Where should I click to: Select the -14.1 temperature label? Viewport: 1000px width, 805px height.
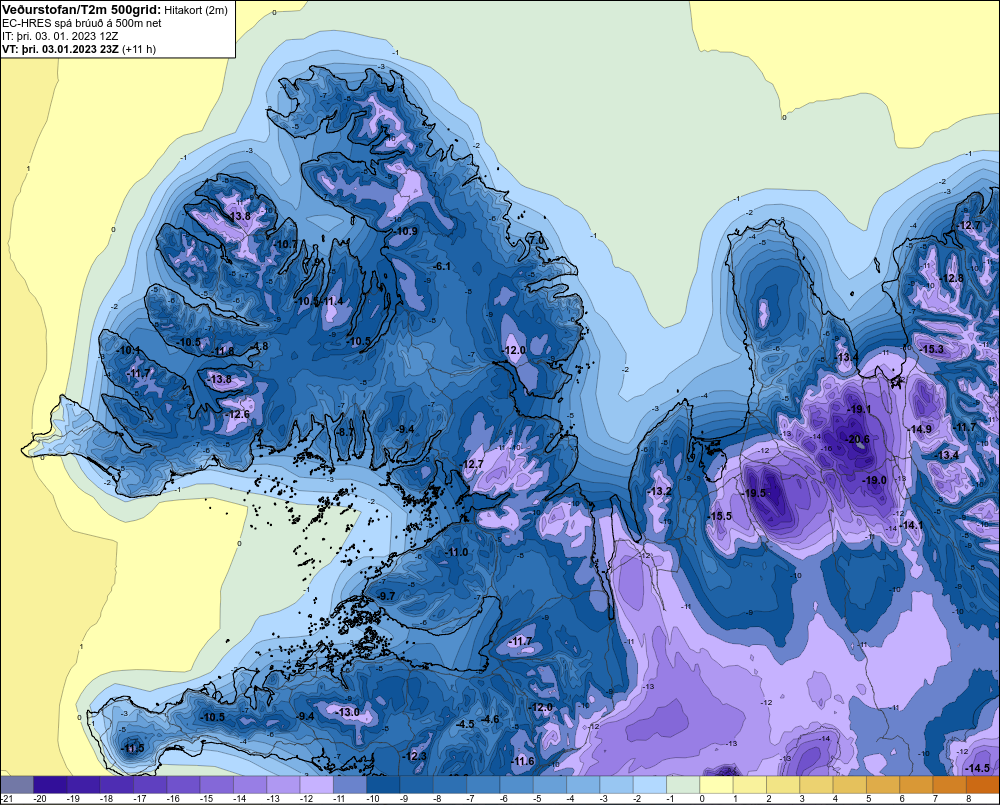(x=912, y=525)
